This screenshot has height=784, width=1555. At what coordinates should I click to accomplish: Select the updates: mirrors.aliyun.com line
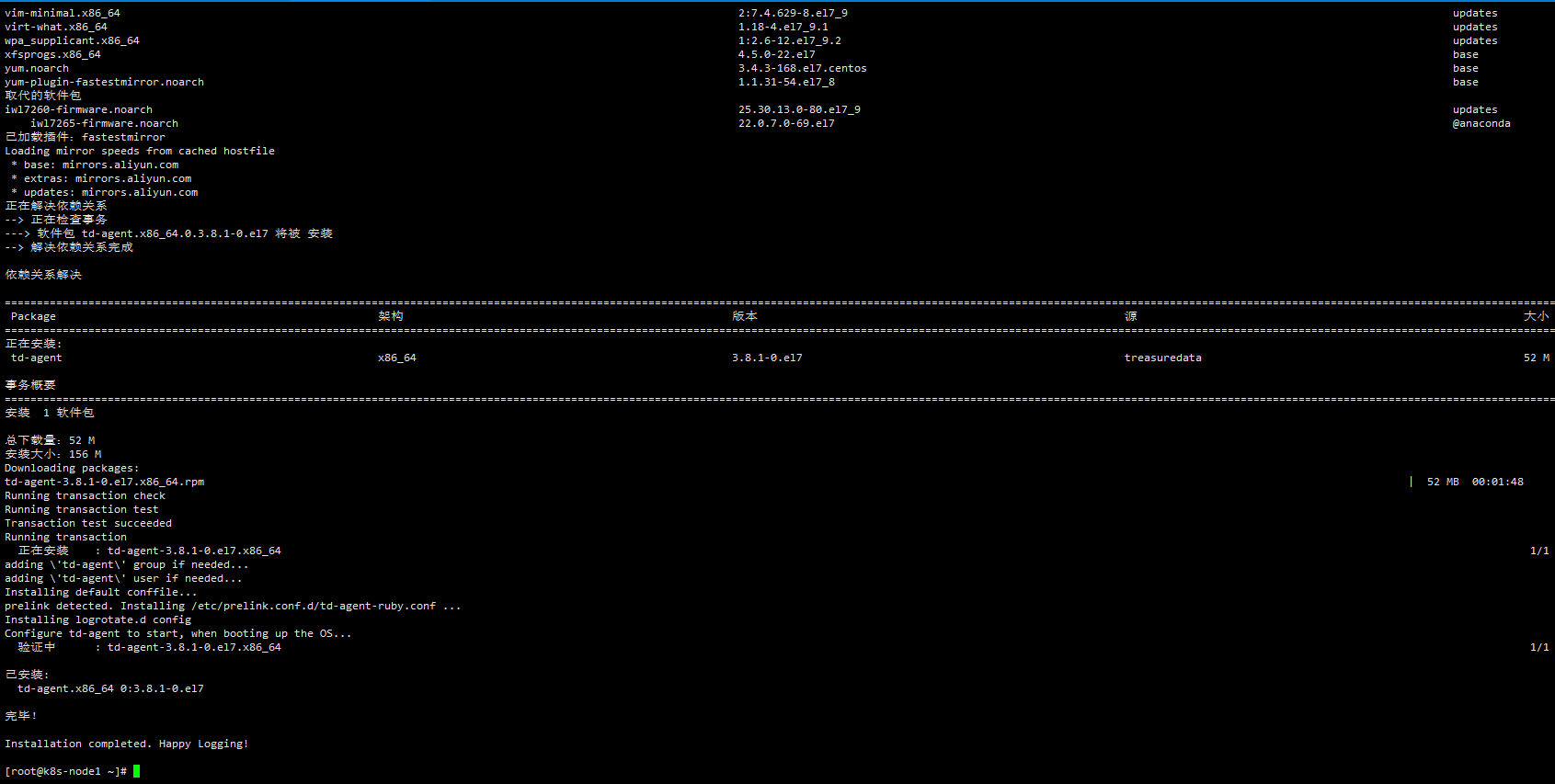pyautogui.click(x=105, y=192)
